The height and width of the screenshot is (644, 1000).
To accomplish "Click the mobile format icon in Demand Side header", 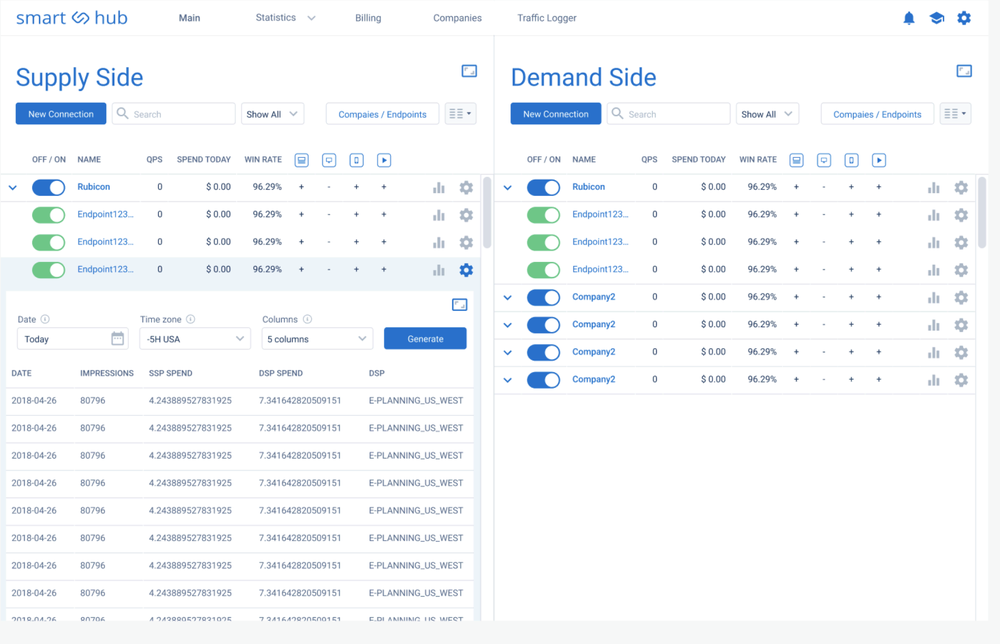I will [851, 160].
